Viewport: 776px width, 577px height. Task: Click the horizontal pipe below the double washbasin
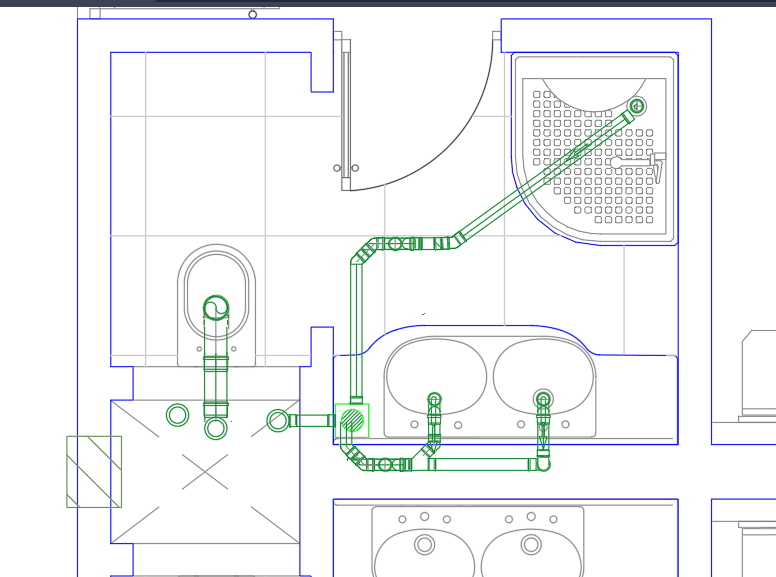482,465
